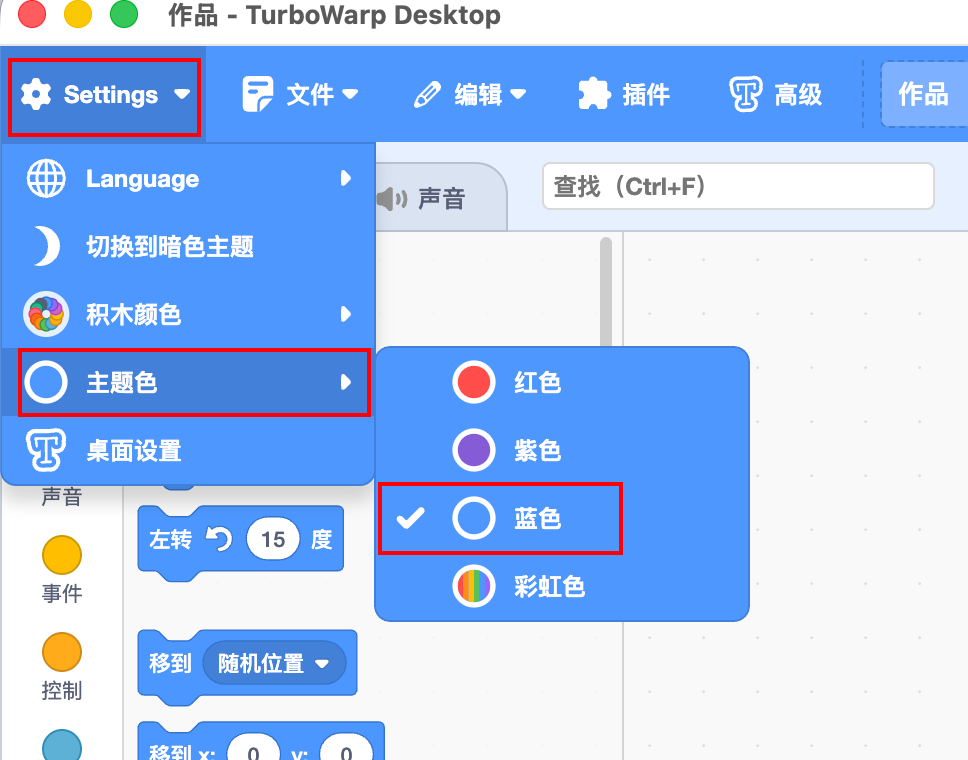Click the 查找 (Ctrl+F) search box
968x760 pixels.
[738, 186]
